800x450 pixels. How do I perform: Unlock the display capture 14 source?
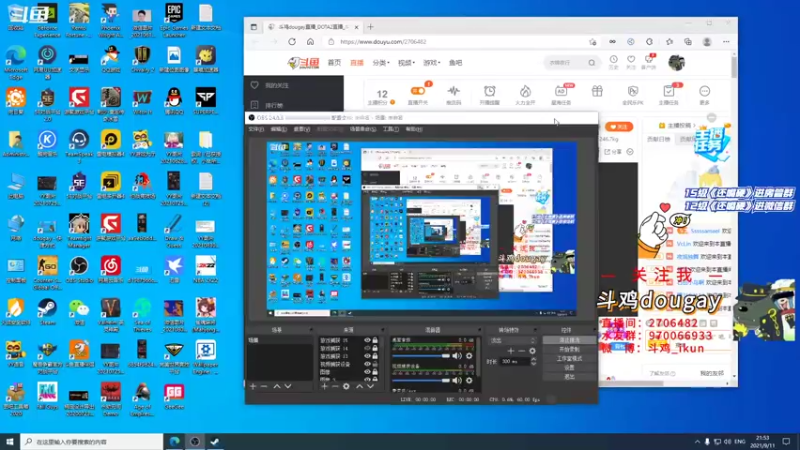pyautogui.click(x=375, y=348)
